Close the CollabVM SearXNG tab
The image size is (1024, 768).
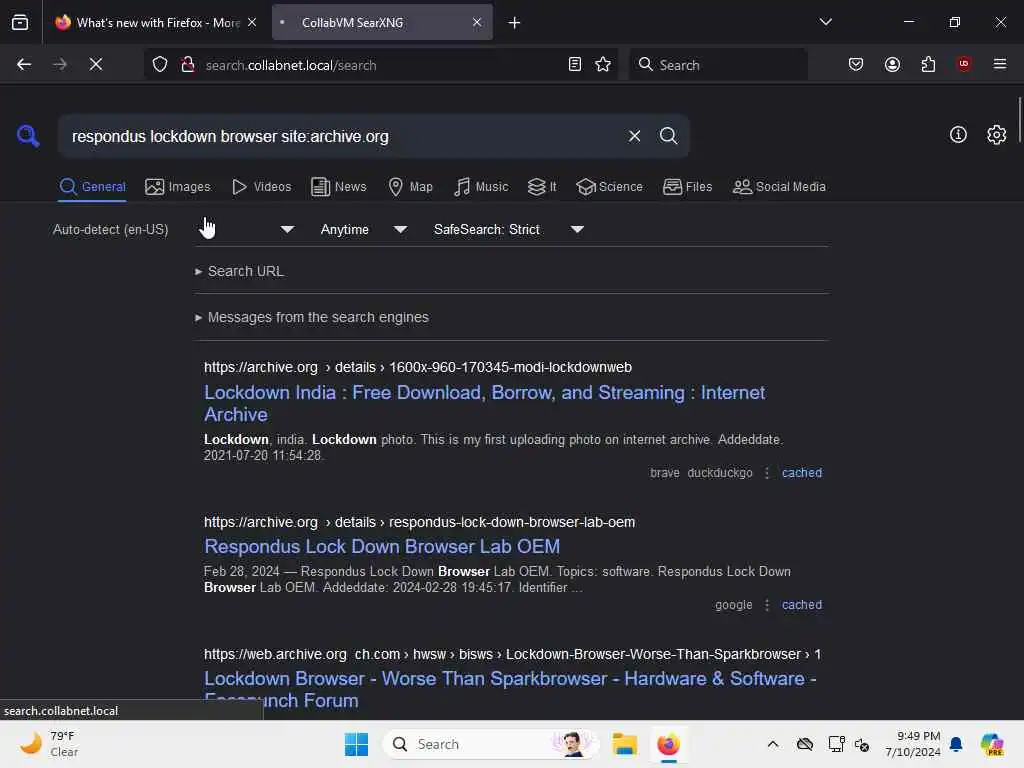point(477,23)
